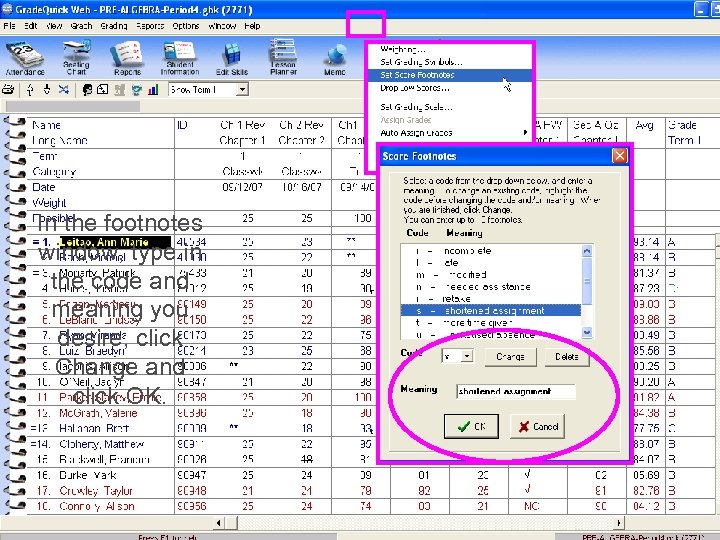Click the green checkmark on the OK button
The width and height of the screenshot is (720, 540).
464,427
